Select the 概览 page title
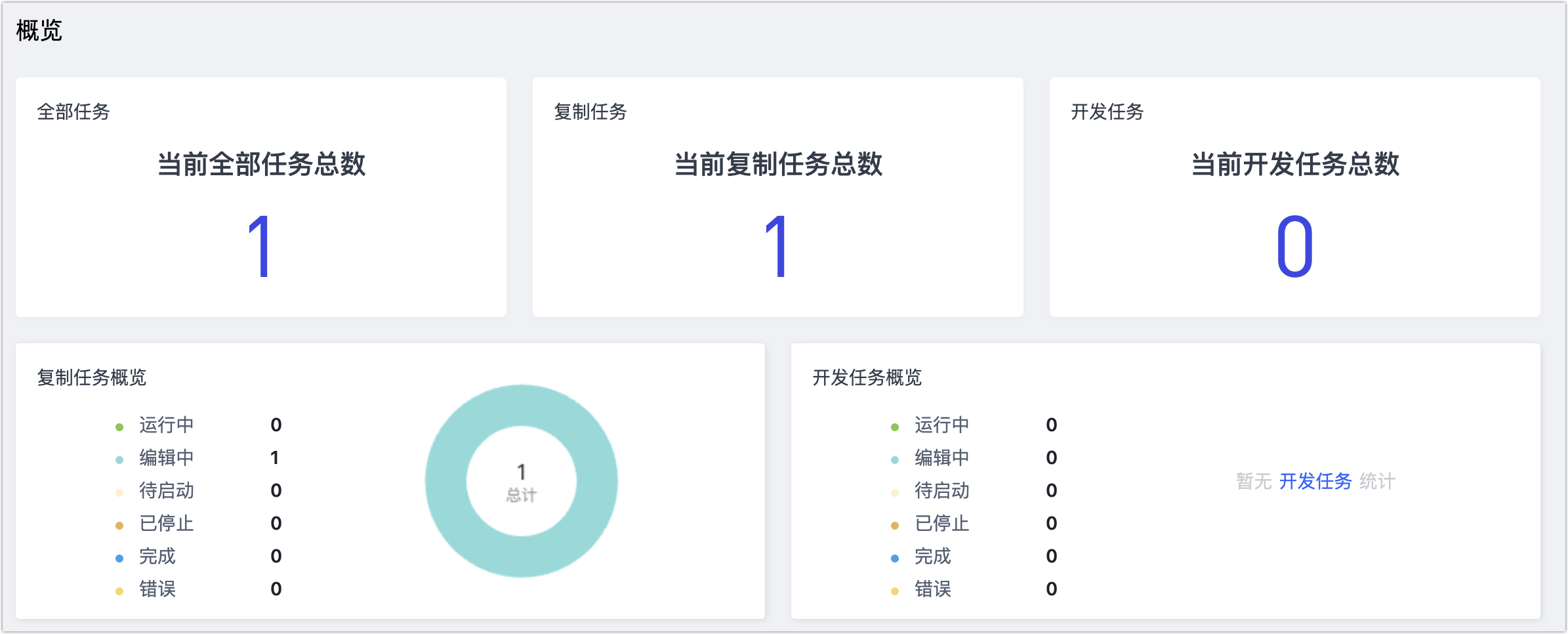 point(39,28)
